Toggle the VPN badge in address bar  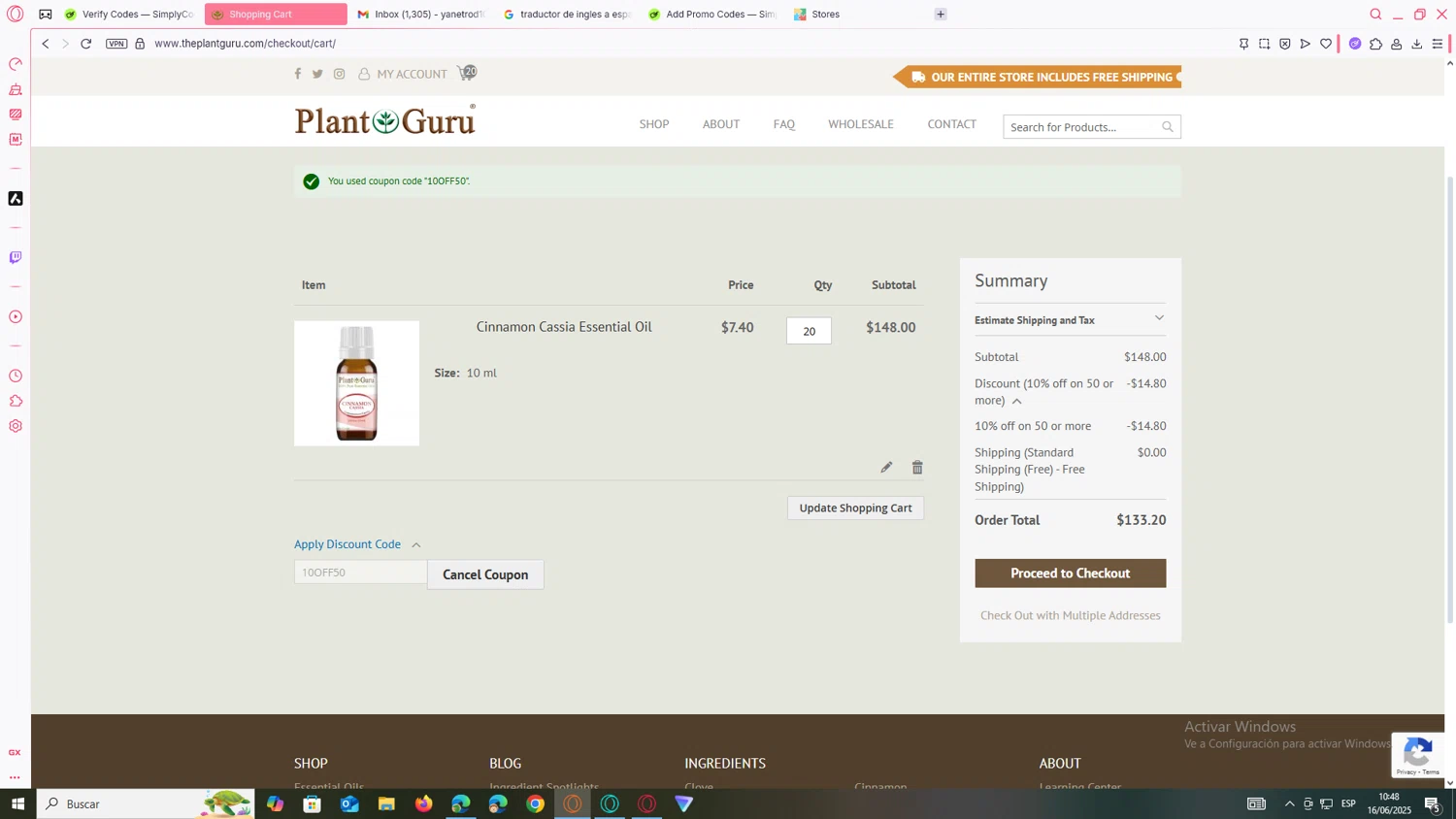(x=116, y=44)
